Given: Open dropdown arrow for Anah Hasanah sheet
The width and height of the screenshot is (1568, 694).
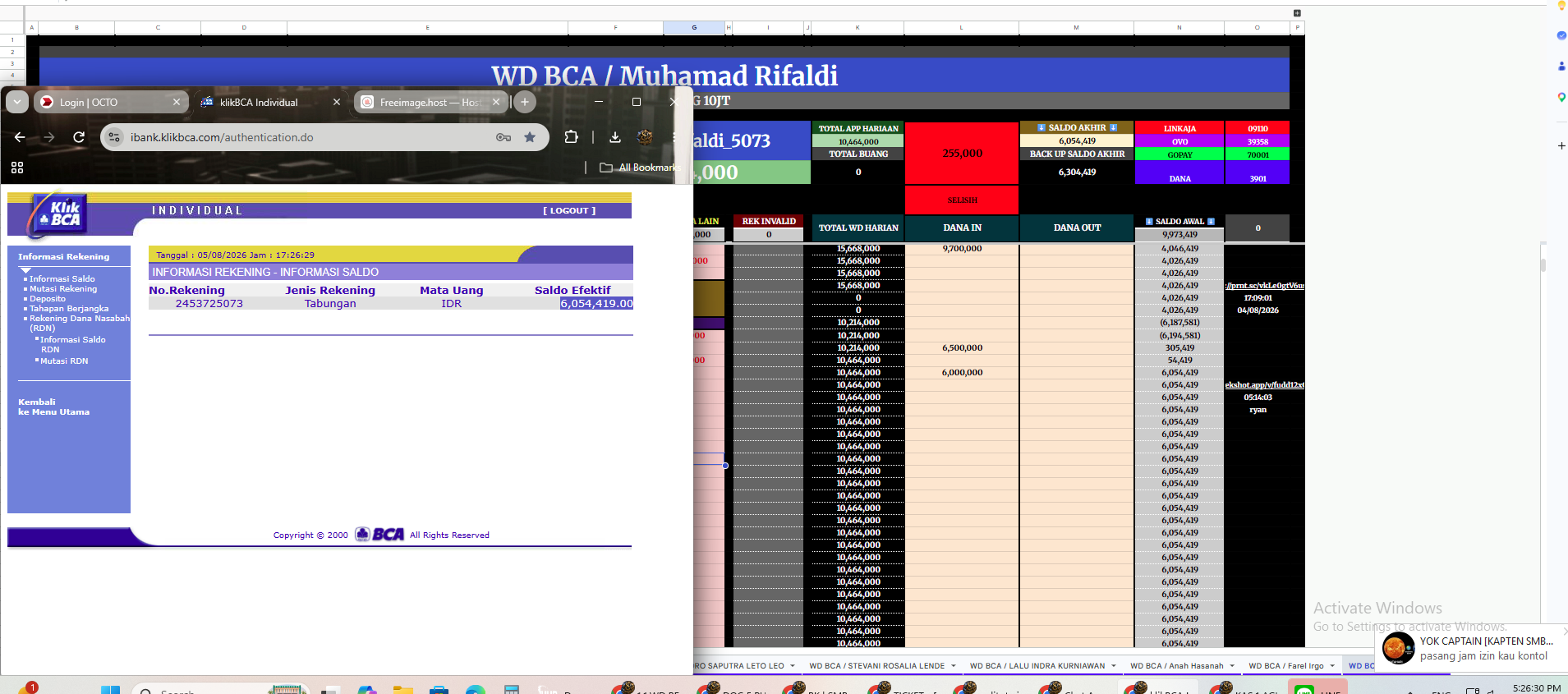Looking at the screenshot, I should coord(1232,666).
